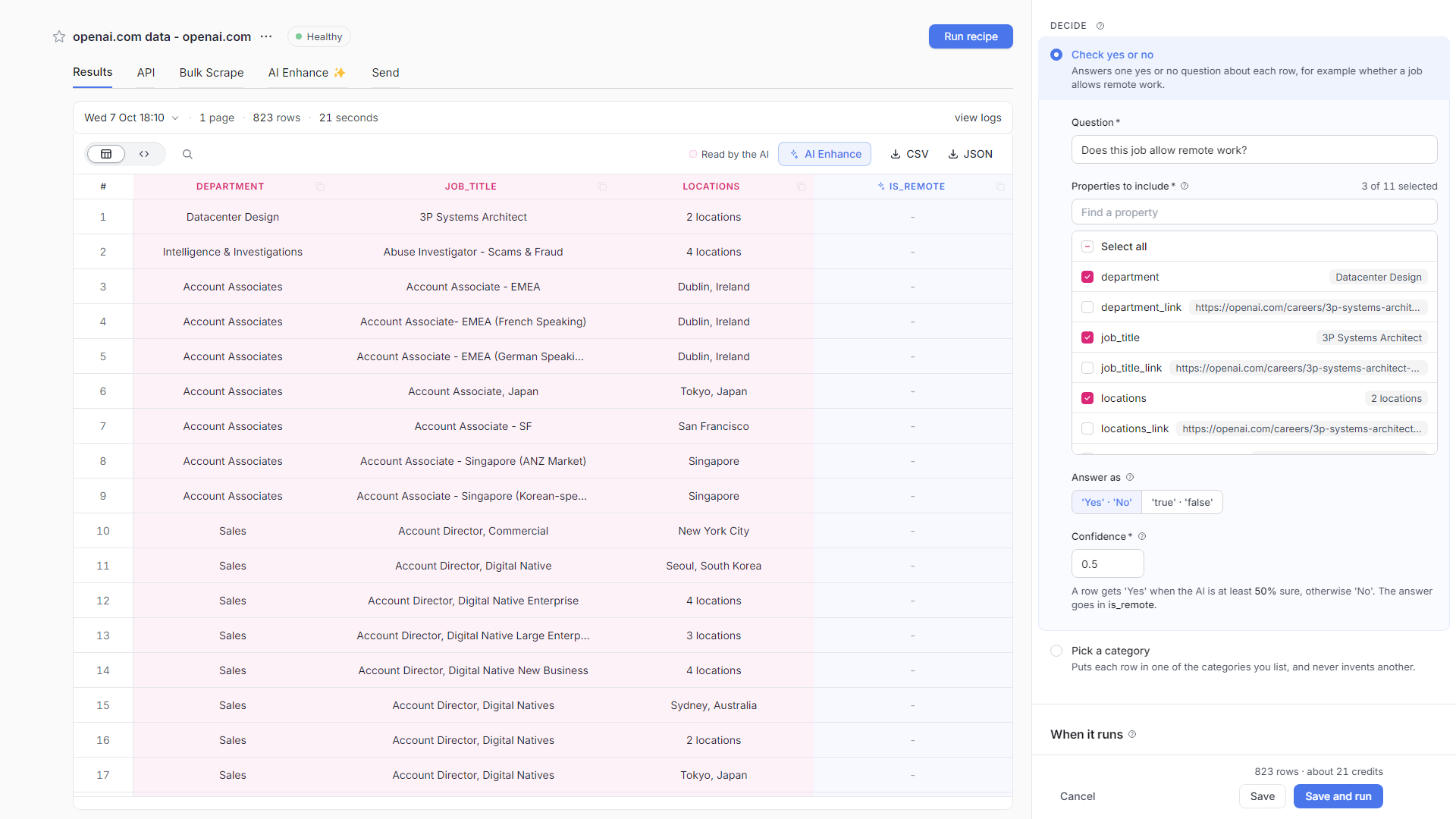Choose the 'Yes' · 'No' answer format

point(1106,502)
